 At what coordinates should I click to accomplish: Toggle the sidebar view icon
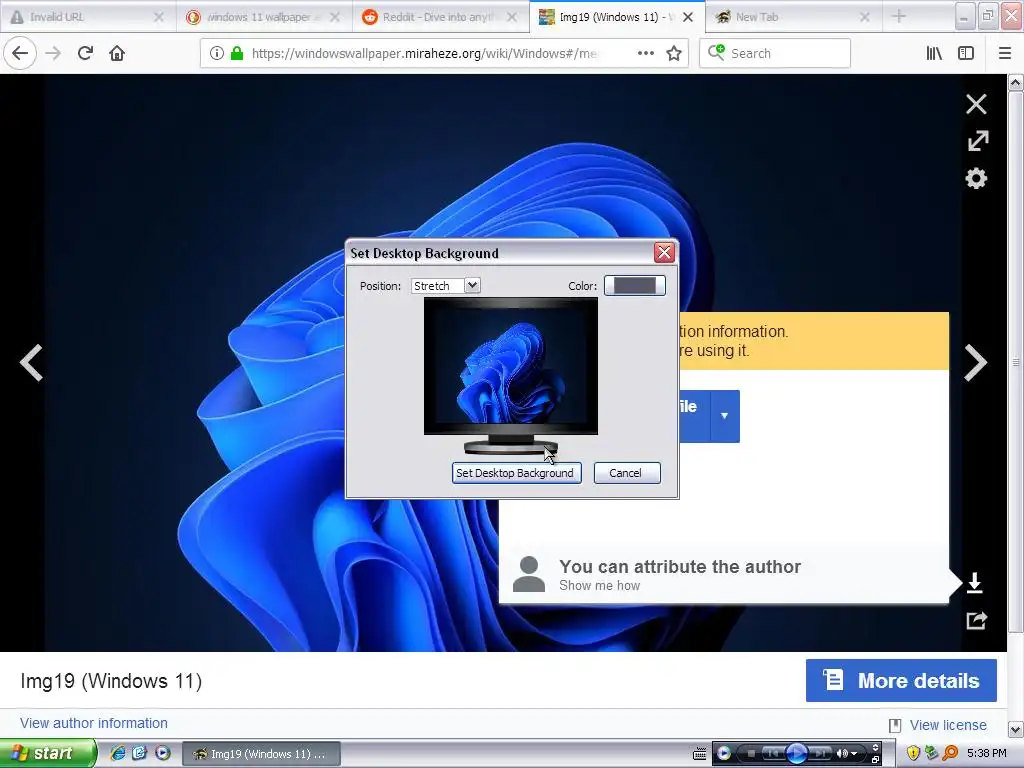tap(966, 53)
